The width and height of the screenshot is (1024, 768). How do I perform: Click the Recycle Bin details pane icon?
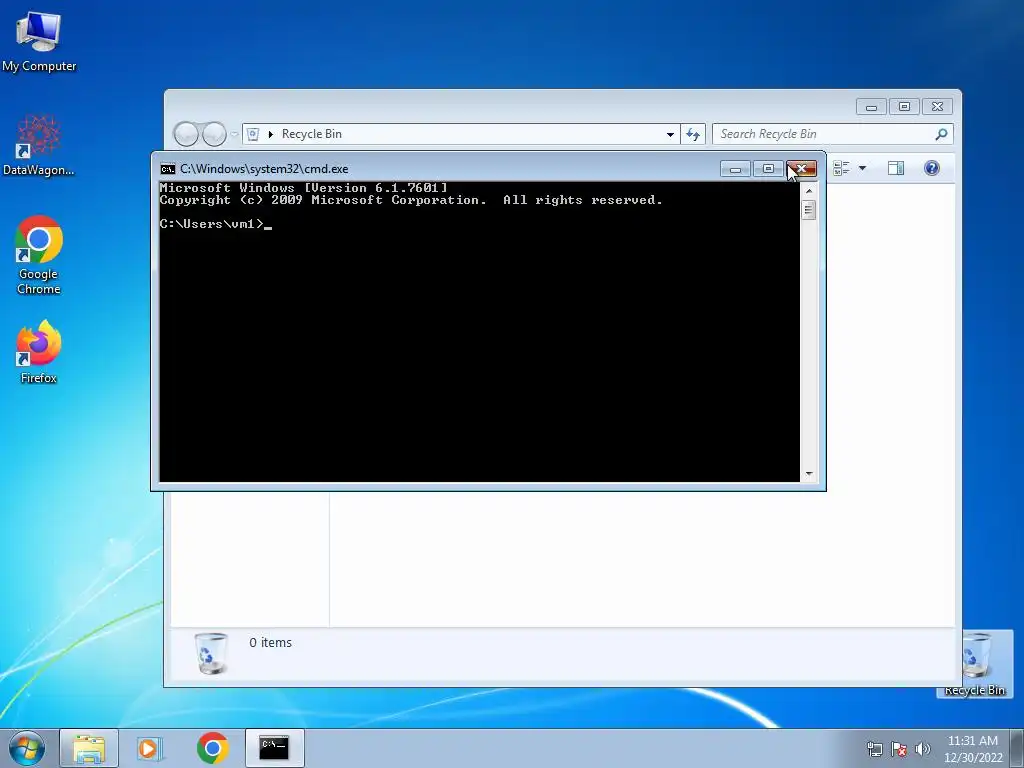[212, 653]
